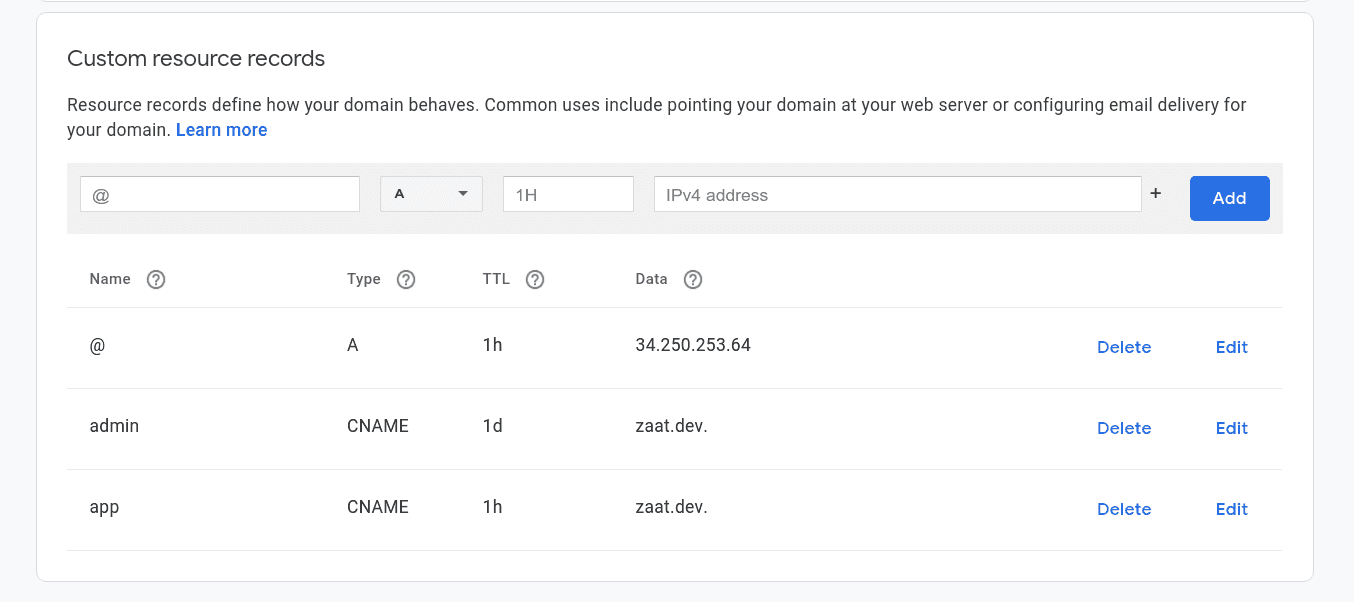Click the help icon next to Name
The width and height of the screenshot is (1354, 602).
tap(156, 280)
